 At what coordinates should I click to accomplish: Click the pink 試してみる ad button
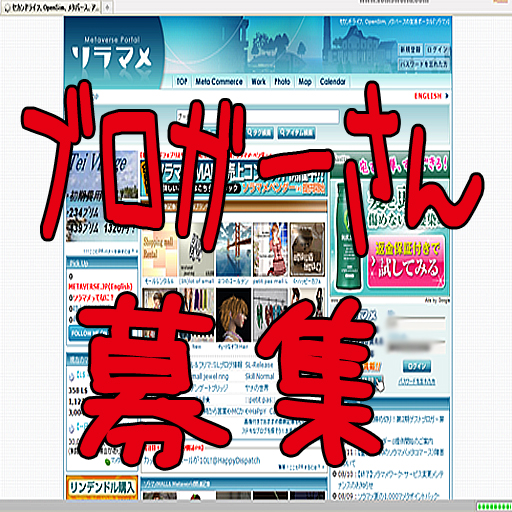point(407,262)
